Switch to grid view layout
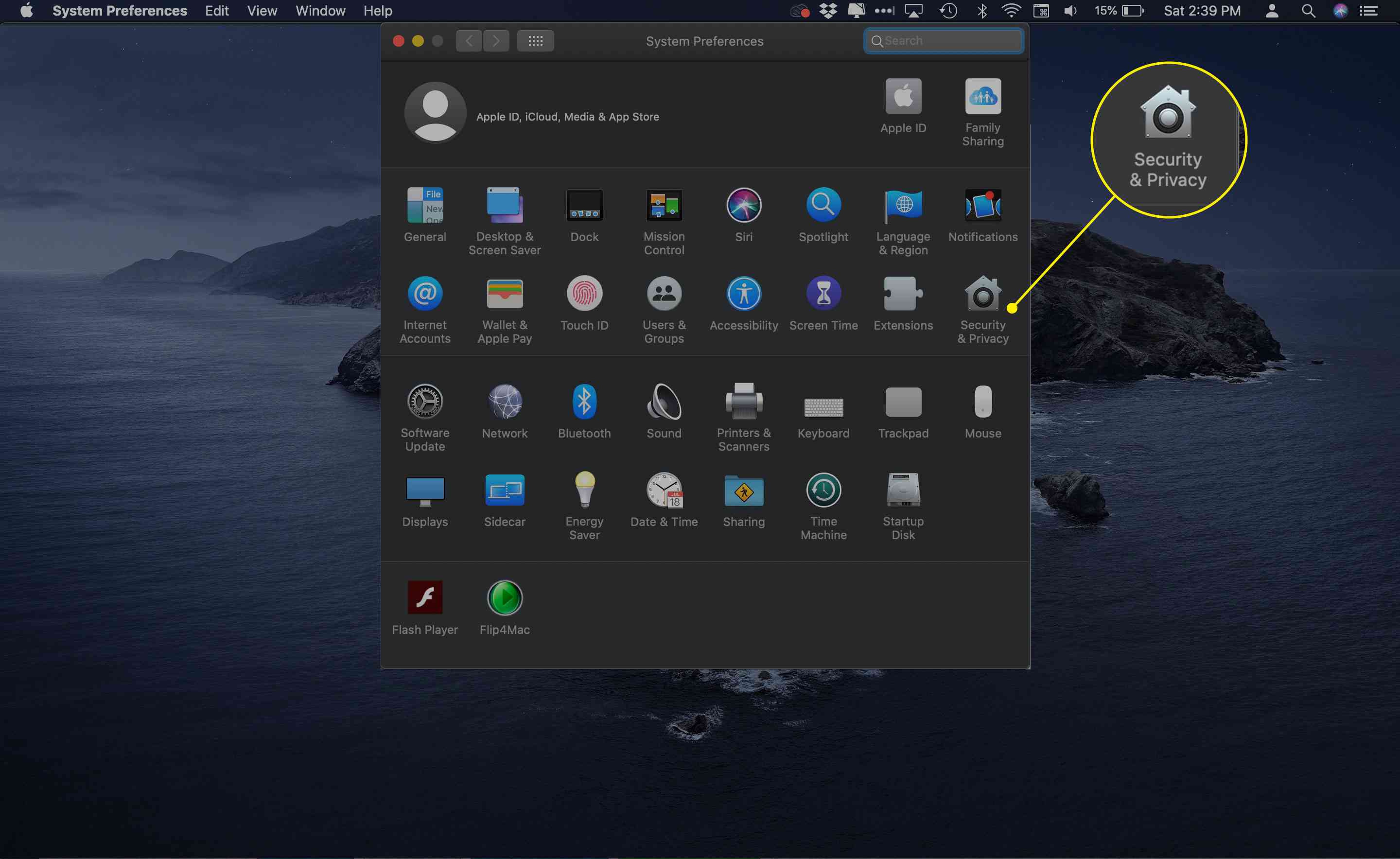The height and width of the screenshot is (859, 1400). click(534, 41)
